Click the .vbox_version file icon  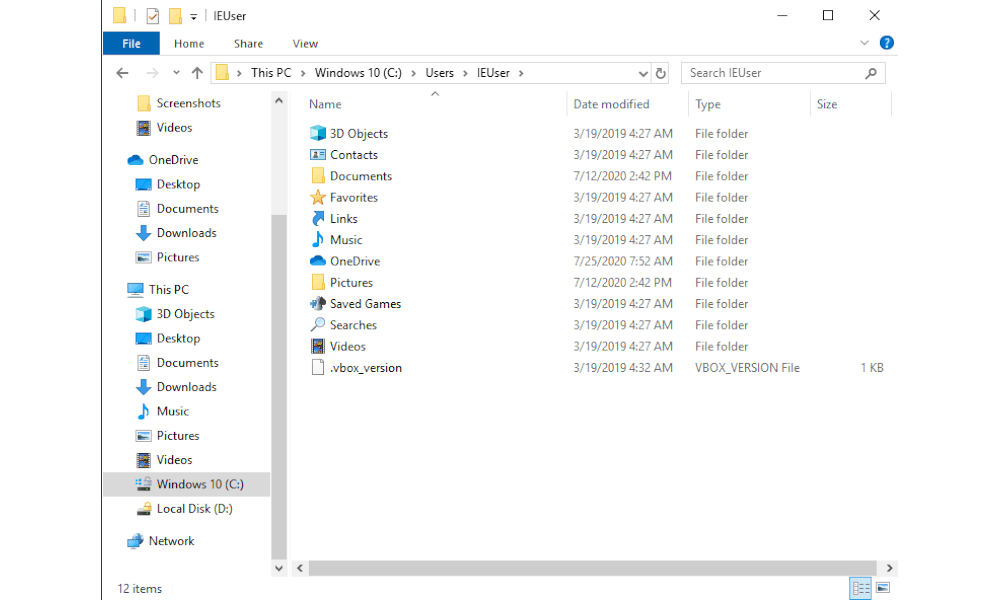click(x=318, y=367)
